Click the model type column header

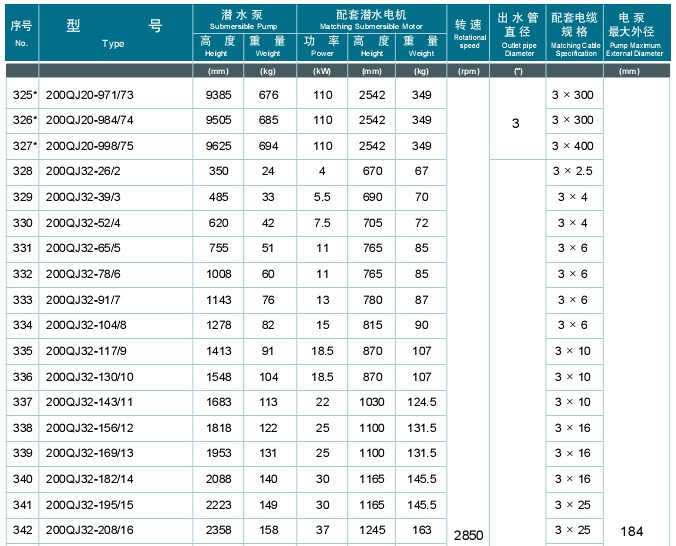point(113,32)
